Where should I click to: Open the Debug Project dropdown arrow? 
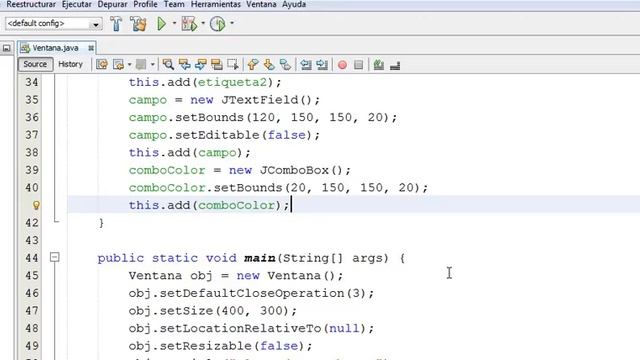point(203,23)
